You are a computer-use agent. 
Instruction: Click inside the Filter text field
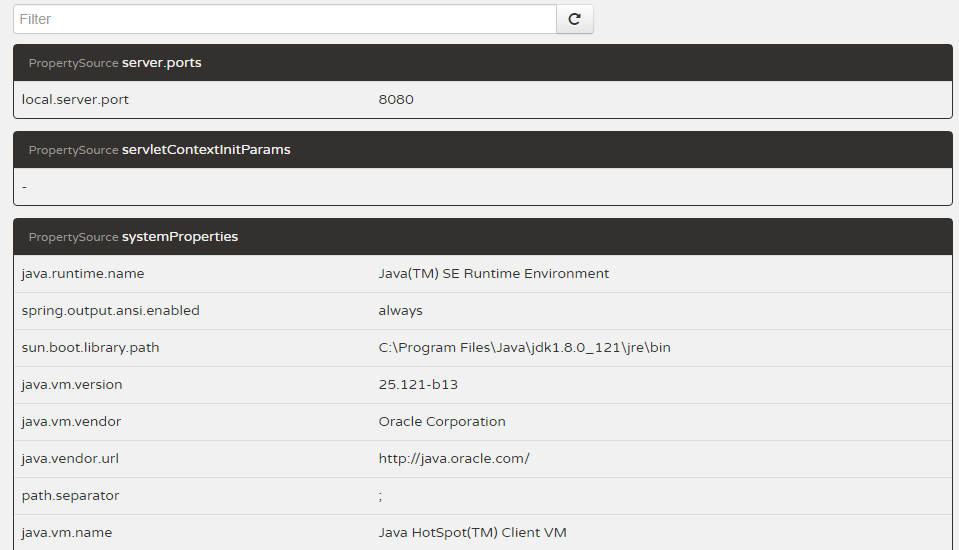[x=284, y=19]
